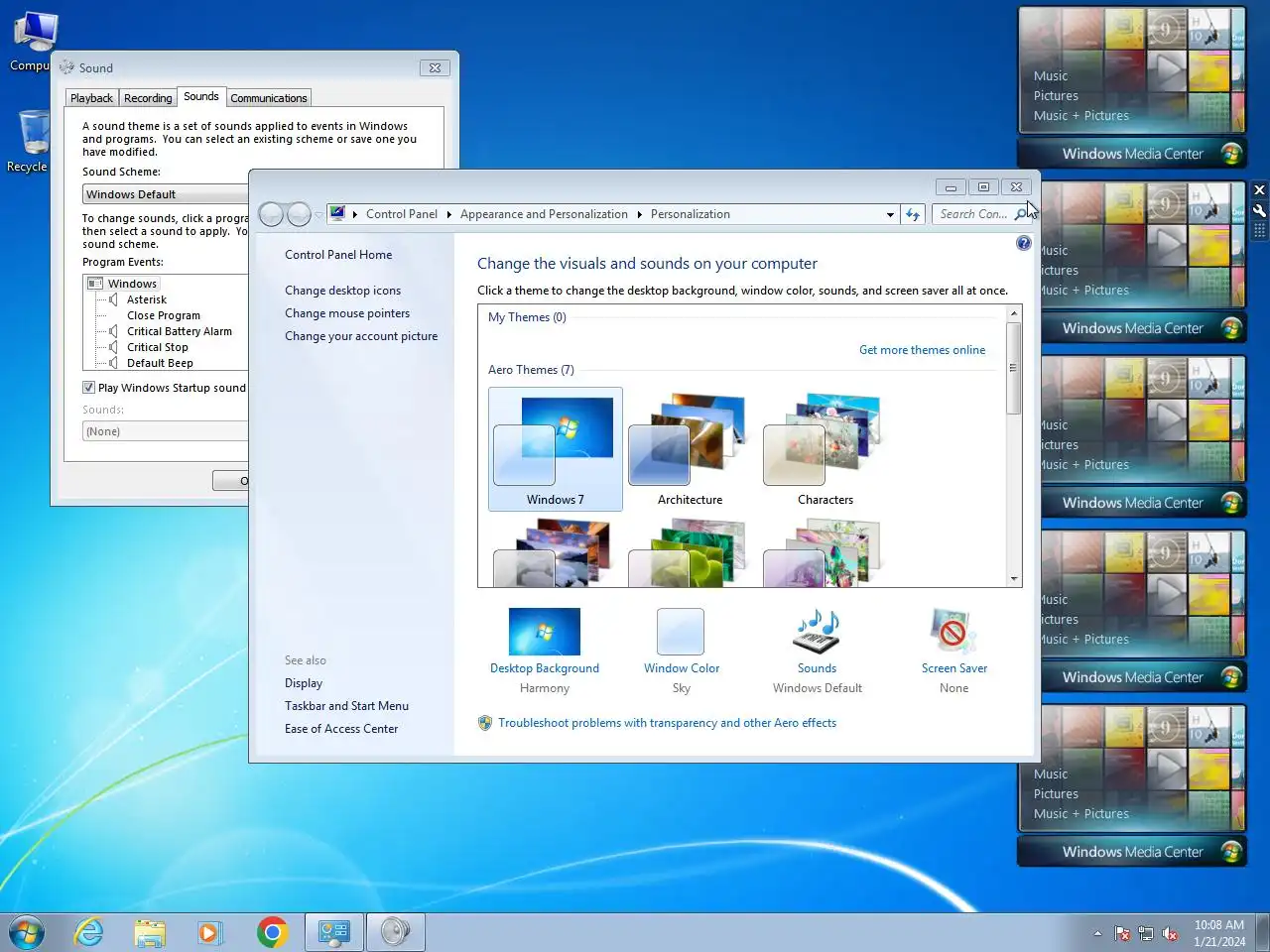The width and height of the screenshot is (1270, 952).
Task: Toggle Play Windows Startup sound checkbox
Action: tap(88, 388)
